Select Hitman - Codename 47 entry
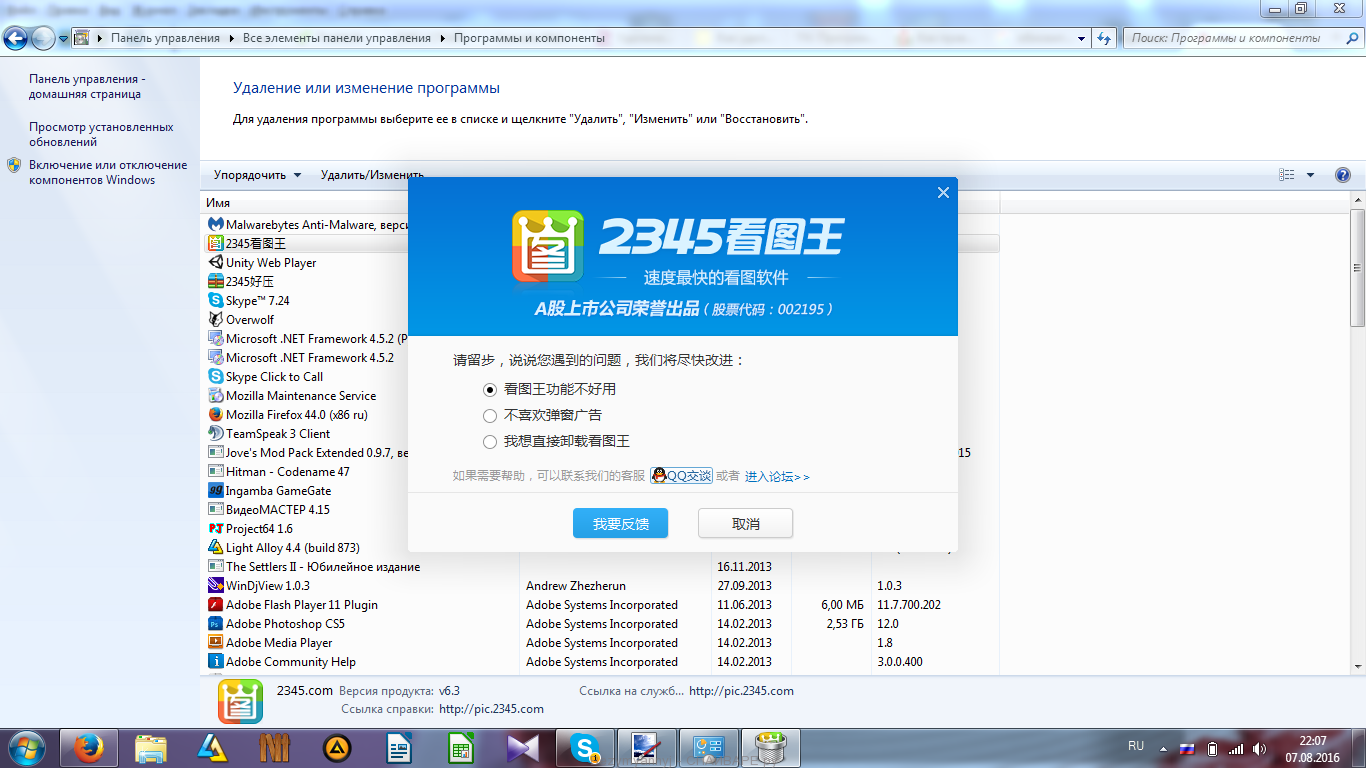The height and width of the screenshot is (768, 1366). (288, 472)
